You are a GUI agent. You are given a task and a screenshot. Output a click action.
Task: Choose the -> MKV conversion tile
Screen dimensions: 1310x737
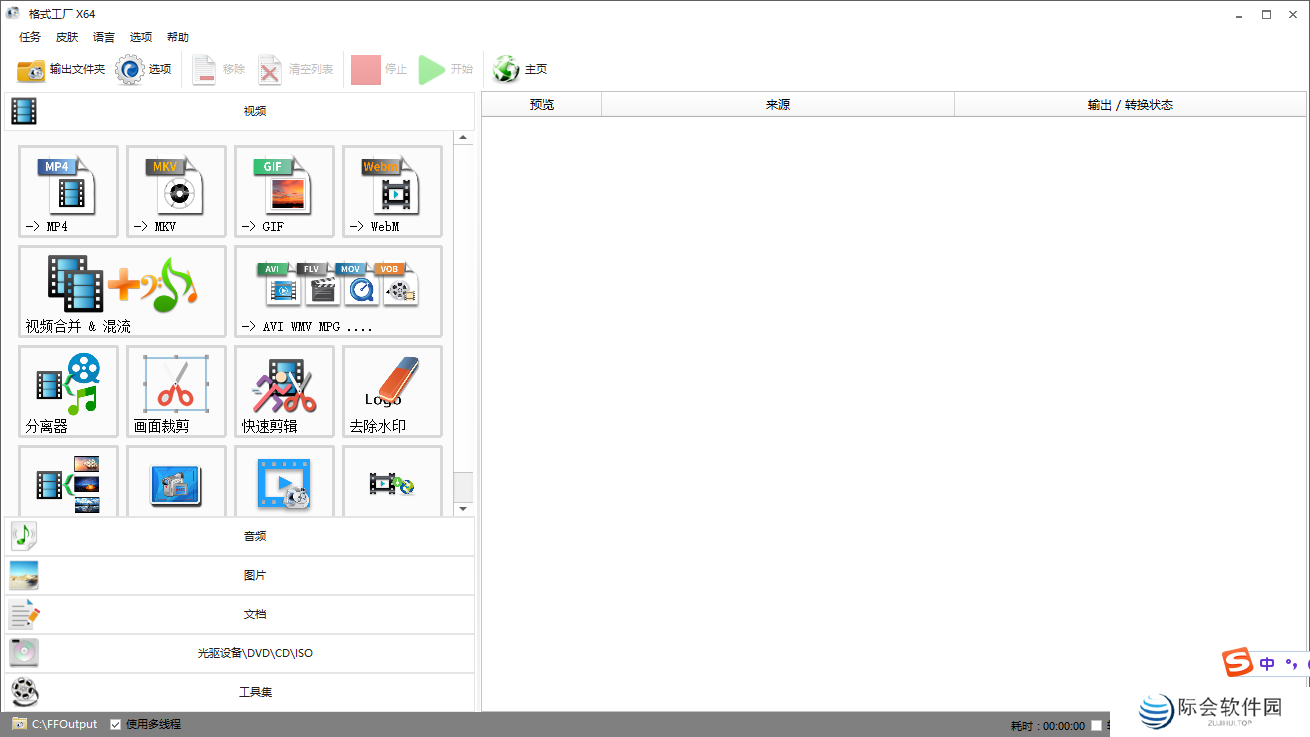pos(176,191)
